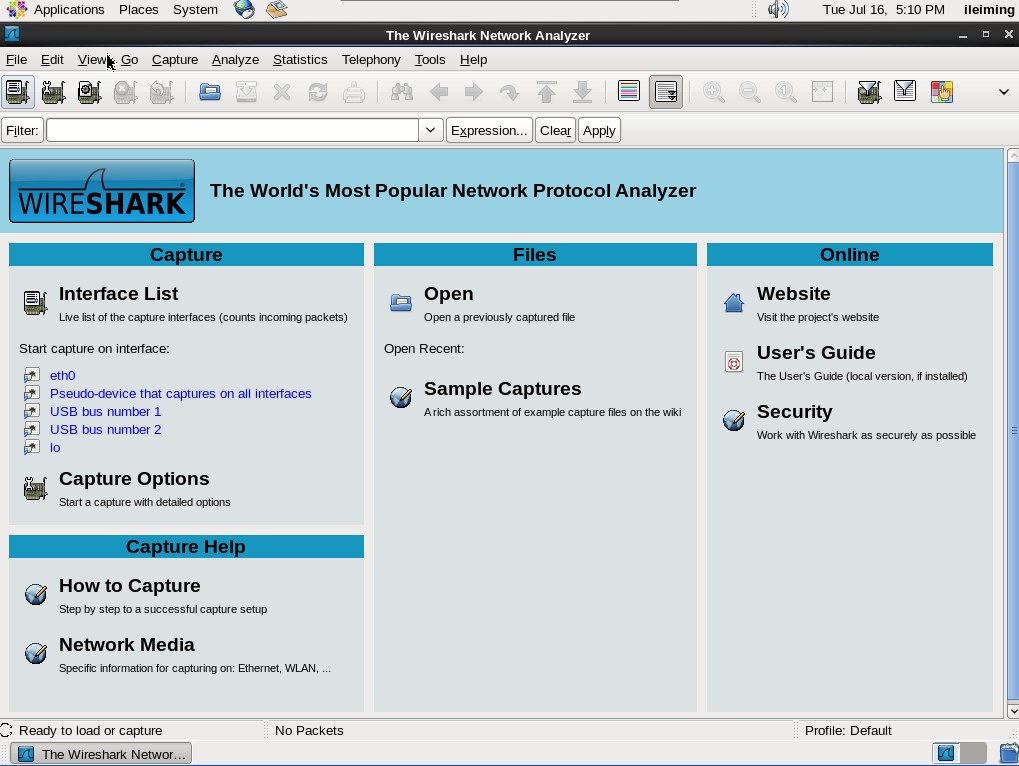The image size is (1019, 766).
Task: Open the User's Guide entry
Action: pyautogui.click(x=816, y=353)
